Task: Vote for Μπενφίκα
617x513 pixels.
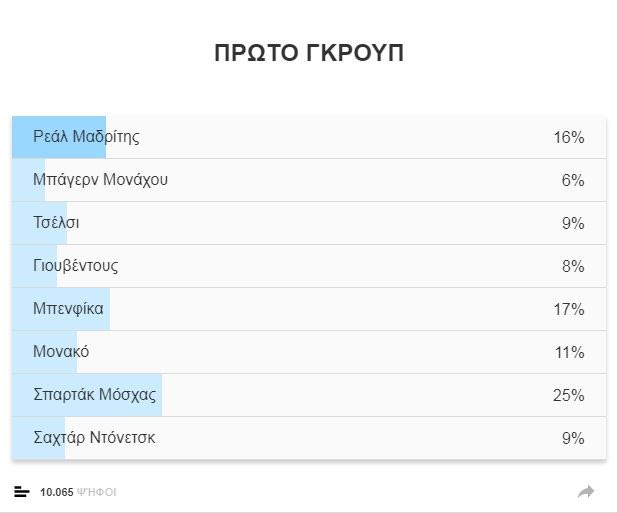Action: 68,309
